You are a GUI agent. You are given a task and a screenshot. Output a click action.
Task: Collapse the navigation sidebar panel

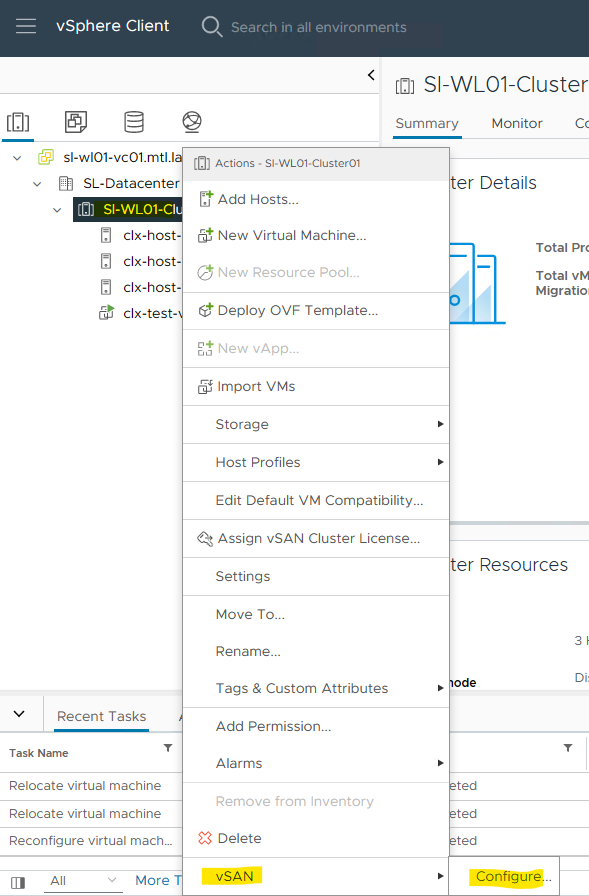pos(371,75)
